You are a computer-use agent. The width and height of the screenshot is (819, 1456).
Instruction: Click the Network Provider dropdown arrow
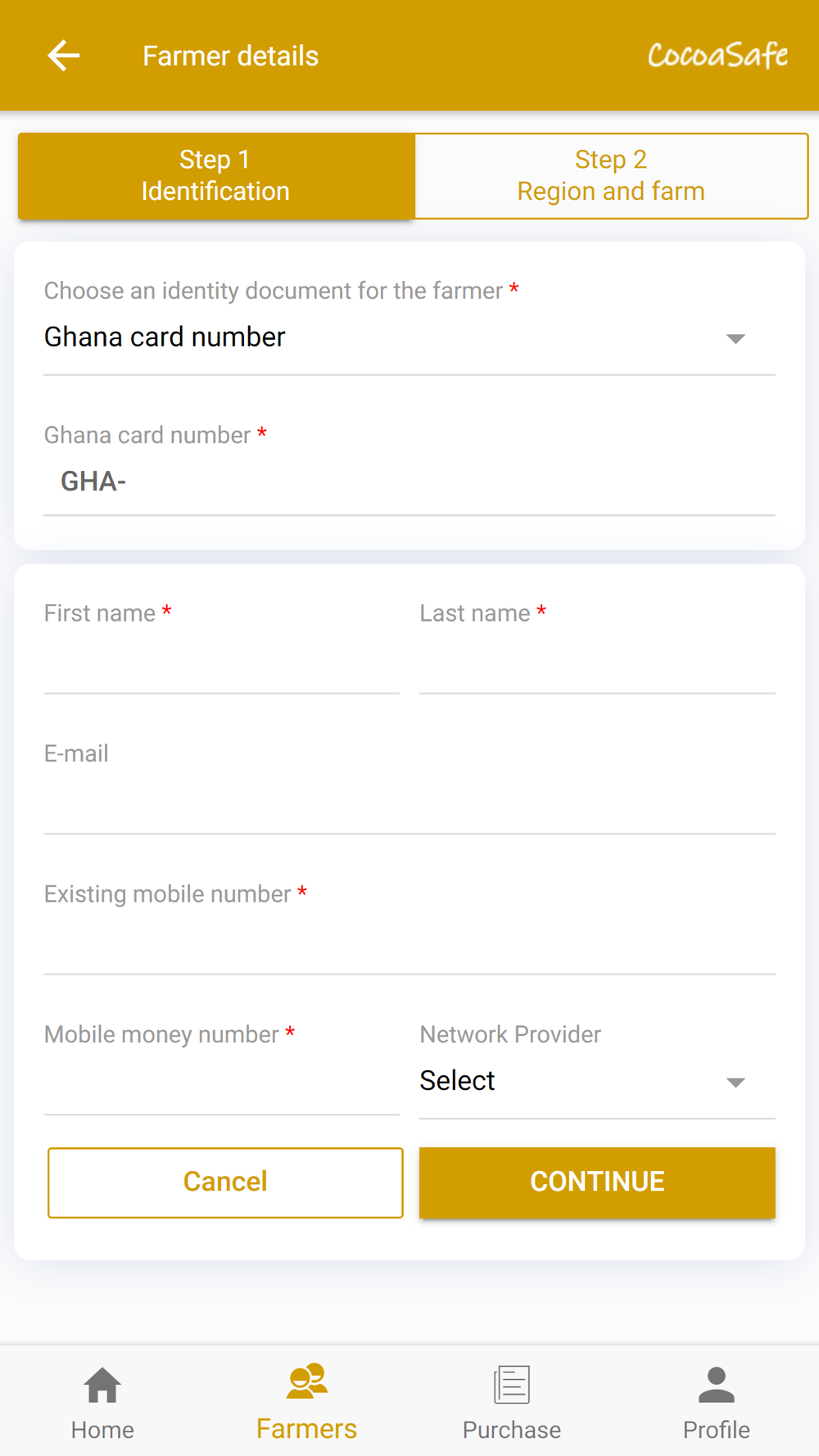pyautogui.click(x=735, y=1083)
